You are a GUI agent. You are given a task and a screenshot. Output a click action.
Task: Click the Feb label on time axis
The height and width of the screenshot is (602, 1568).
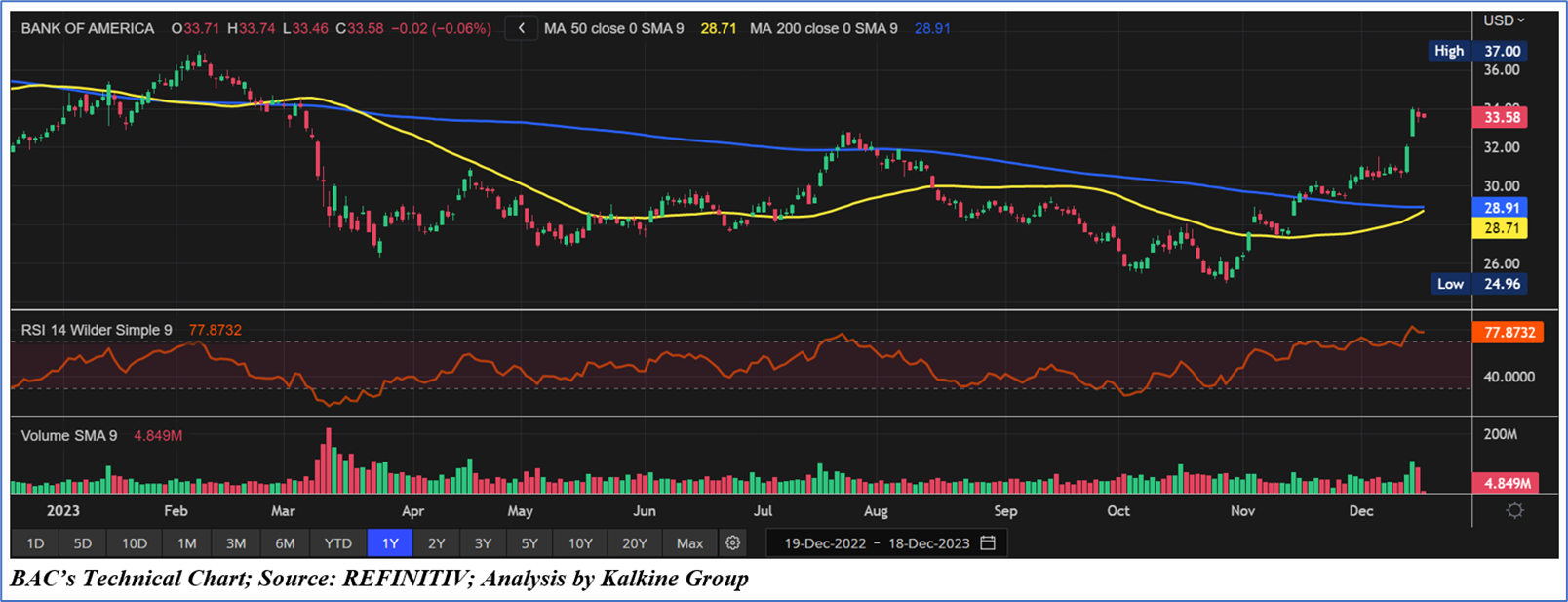pyautogui.click(x=176, y=511)
